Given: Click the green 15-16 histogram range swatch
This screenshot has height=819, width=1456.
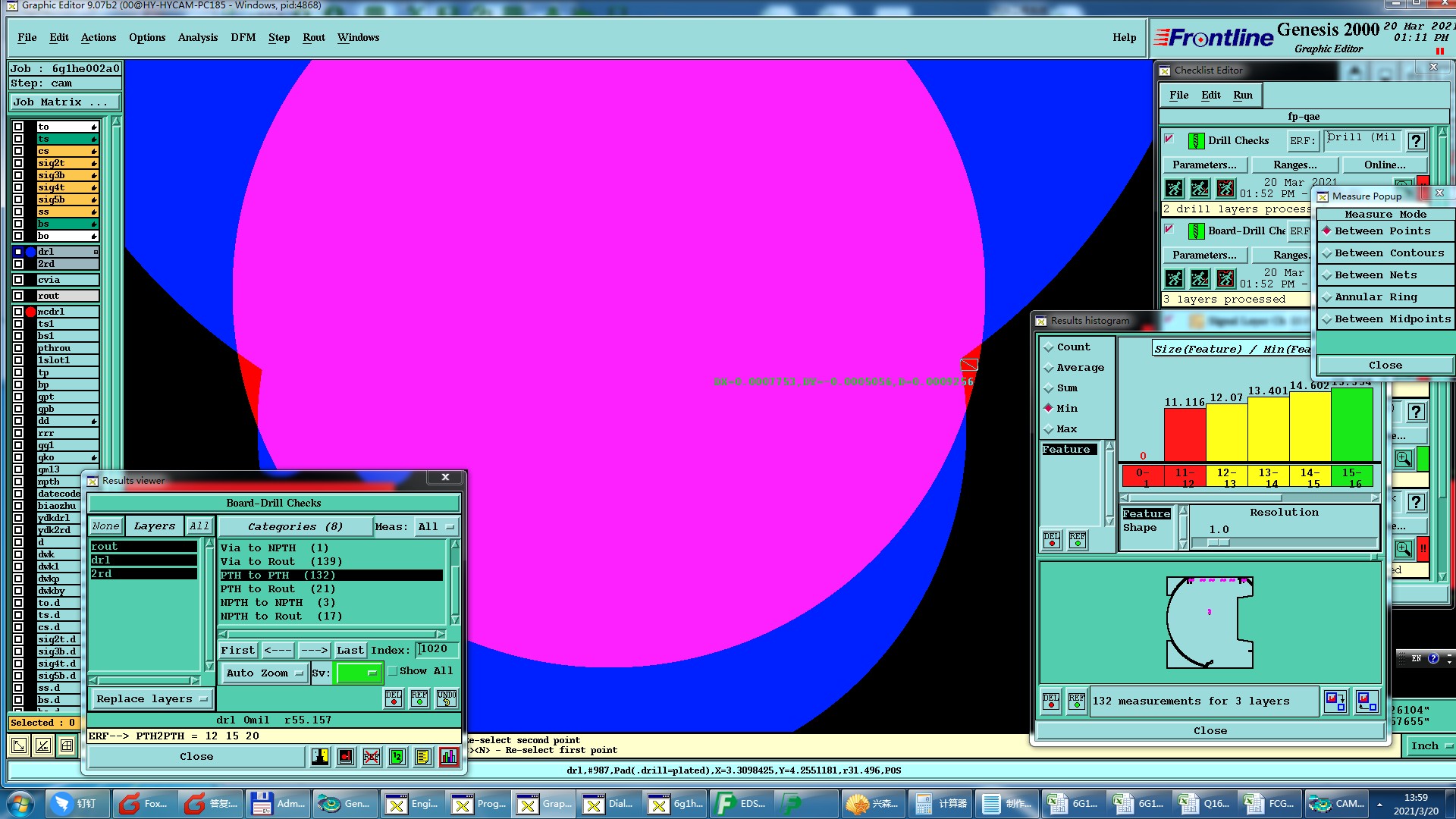Looking at the screenshot, I should click(x=1351, y=477).
